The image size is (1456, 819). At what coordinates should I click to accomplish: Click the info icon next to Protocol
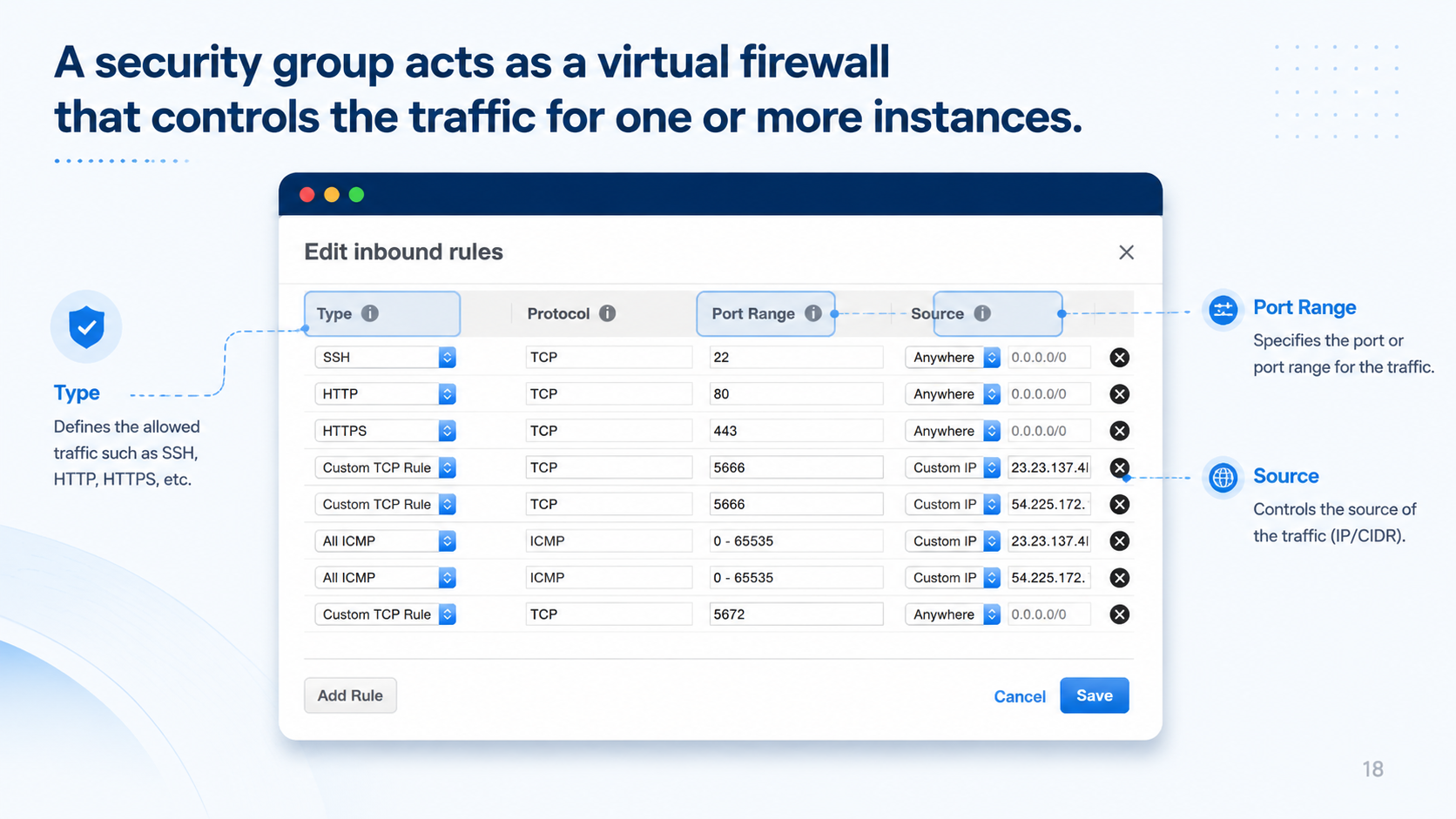click(x=608, y=313)
